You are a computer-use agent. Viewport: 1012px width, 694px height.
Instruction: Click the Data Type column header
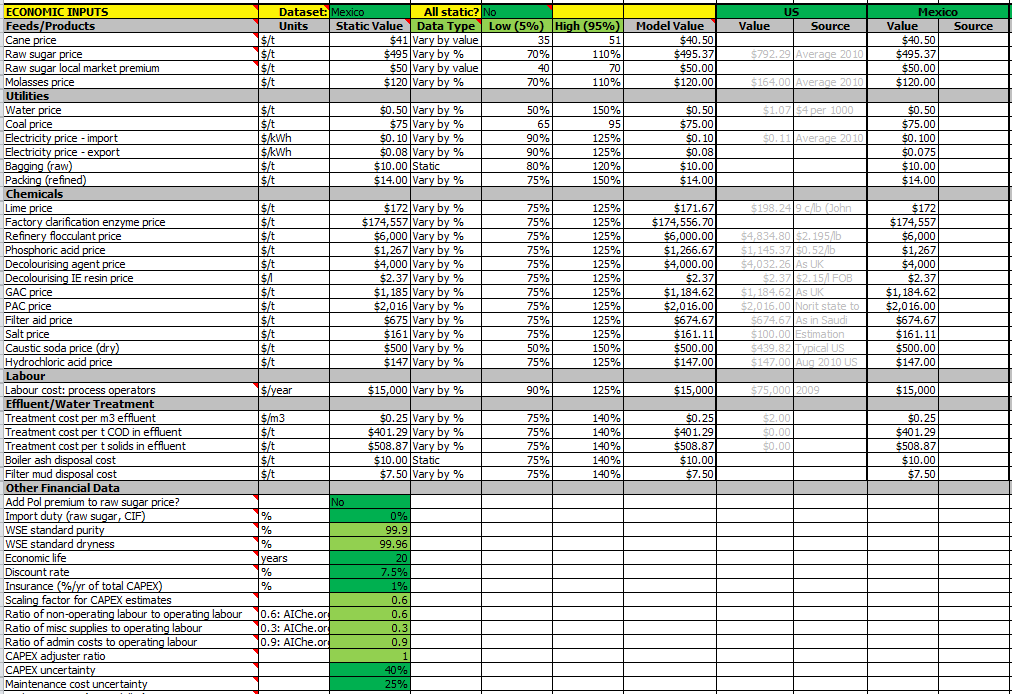tap(446, 26)
